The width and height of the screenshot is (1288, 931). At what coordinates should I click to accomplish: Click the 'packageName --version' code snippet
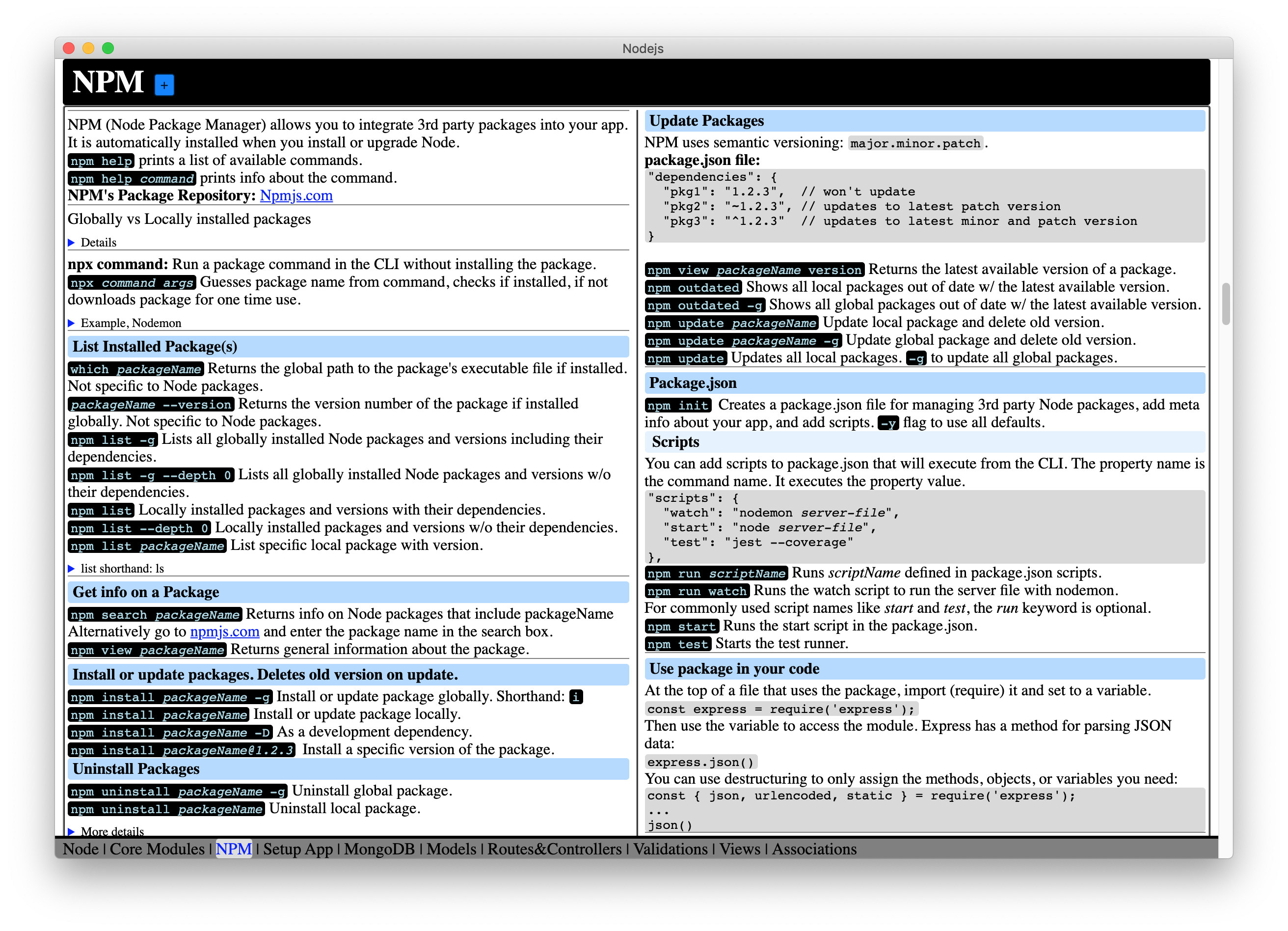click(x=151, y=404)
